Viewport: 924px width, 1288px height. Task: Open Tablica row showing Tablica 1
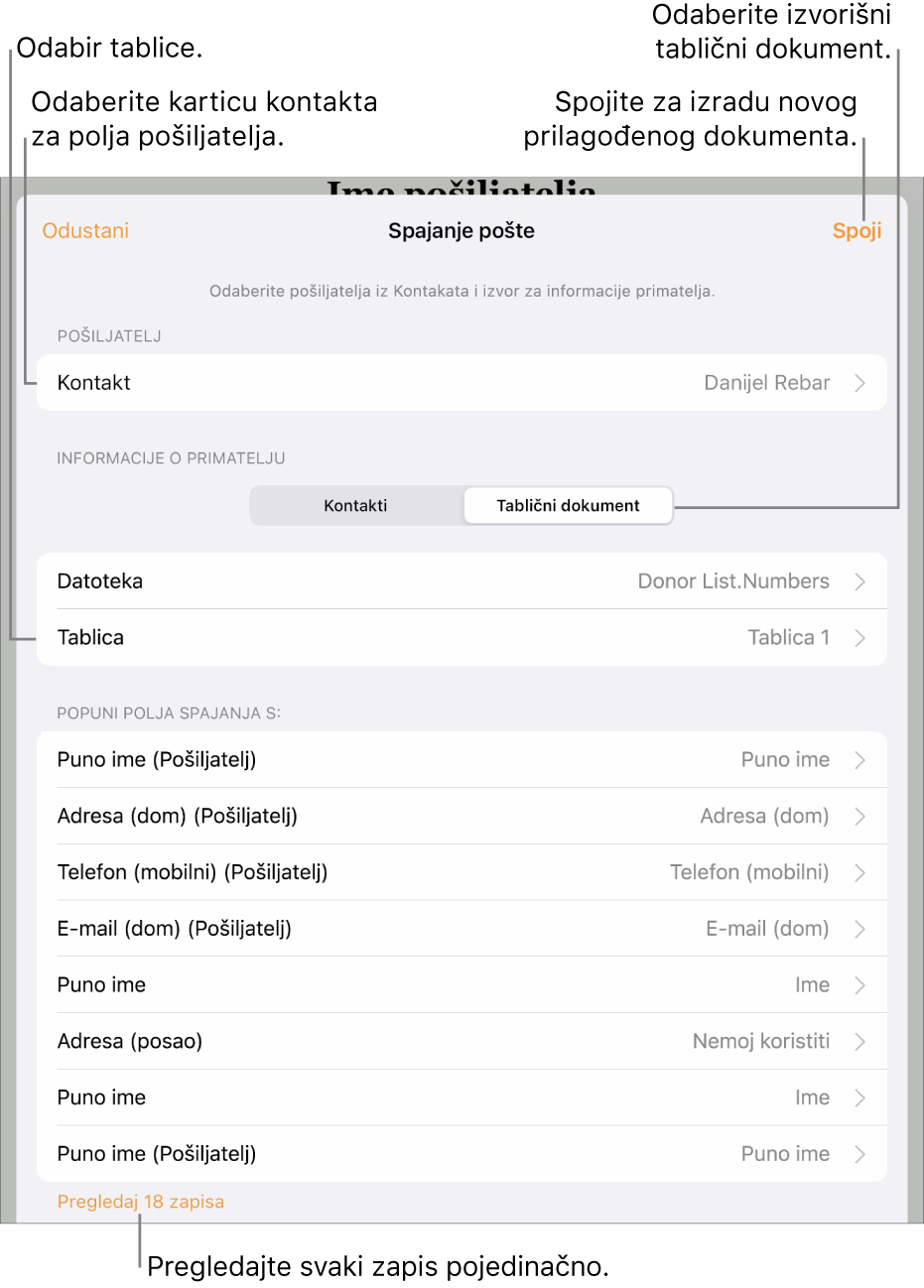(x=462, y=637)
